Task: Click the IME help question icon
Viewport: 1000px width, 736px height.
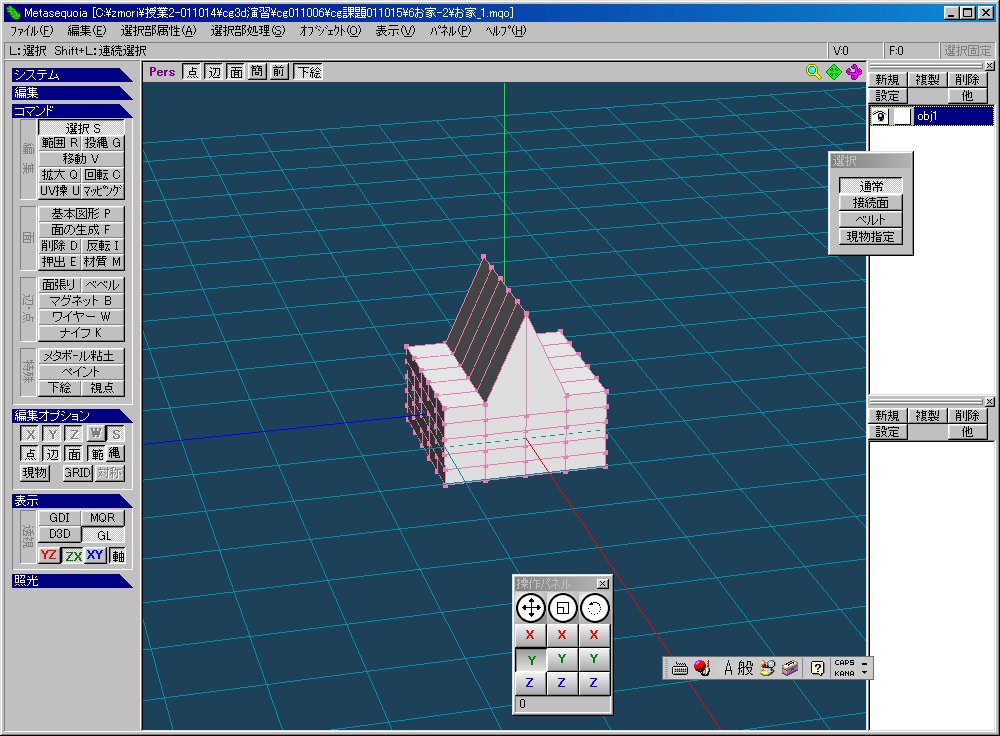Action: point(818,668)
